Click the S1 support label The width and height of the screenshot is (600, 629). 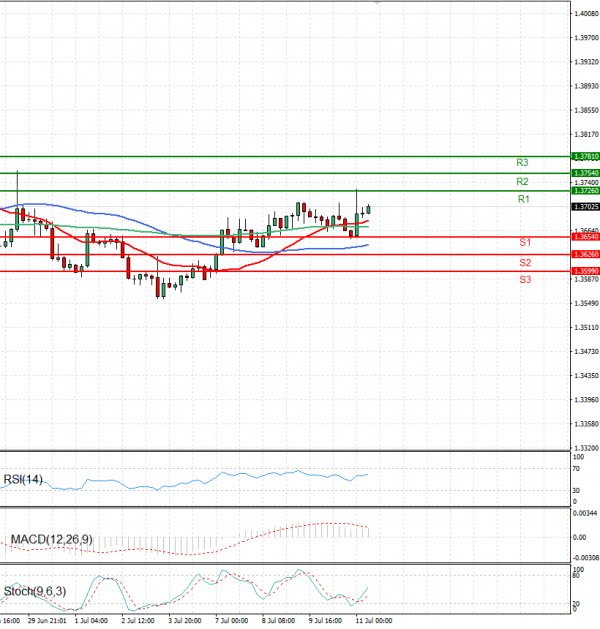click(x=525, y=242)
